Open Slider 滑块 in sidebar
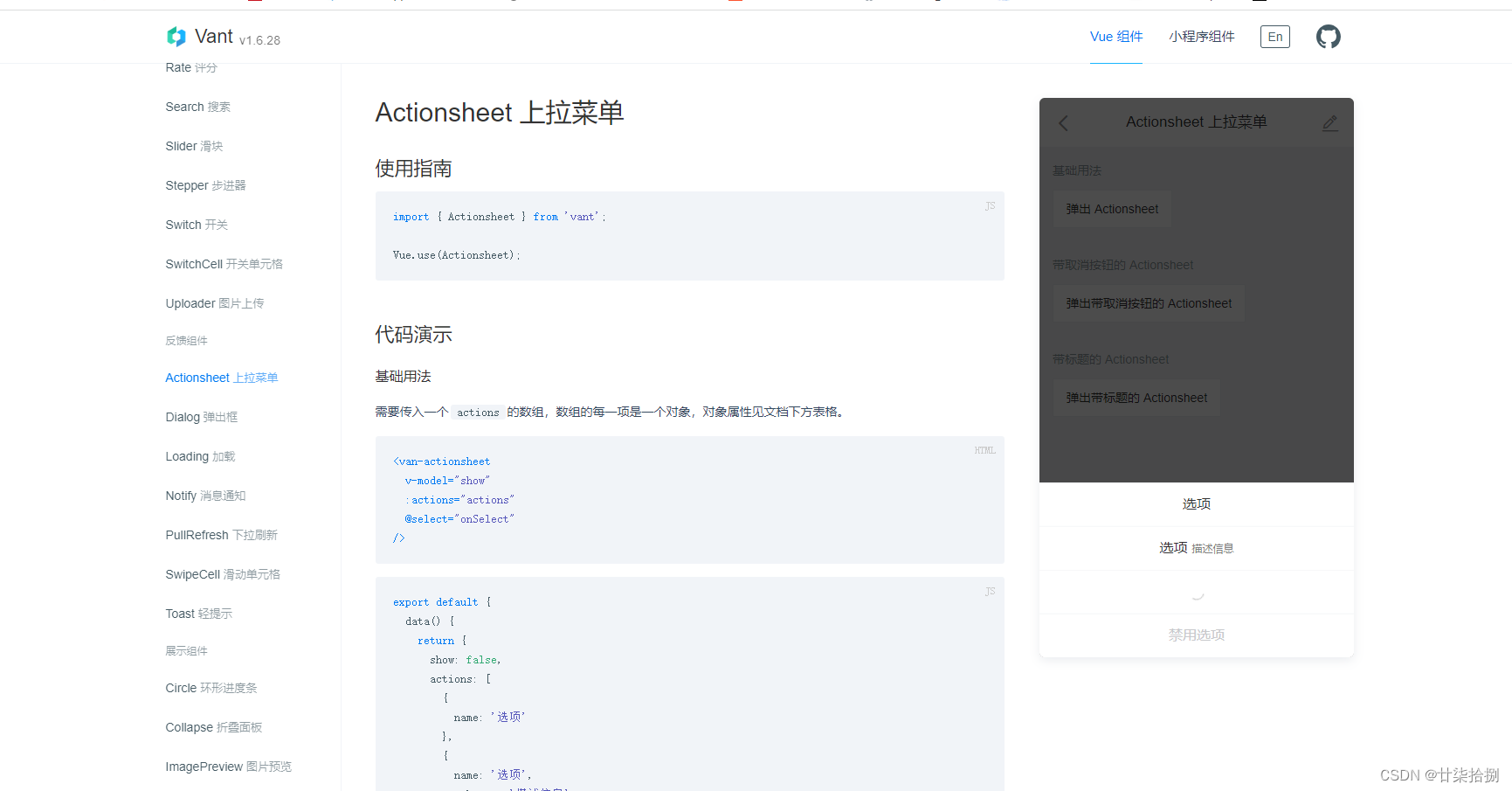 (195, 146)
